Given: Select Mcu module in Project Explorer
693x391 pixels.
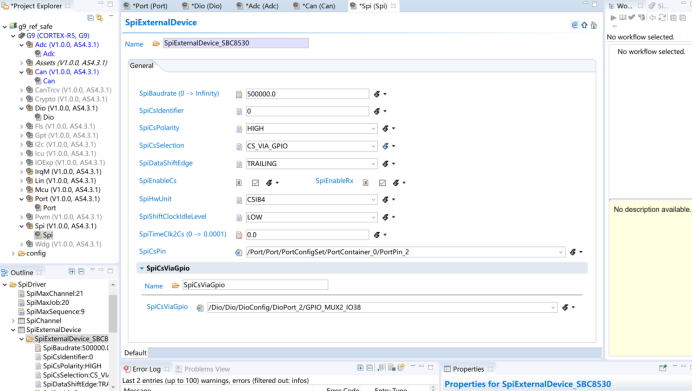Looking at the screenshot, I should pyautogui.click(x=68, y=190).
